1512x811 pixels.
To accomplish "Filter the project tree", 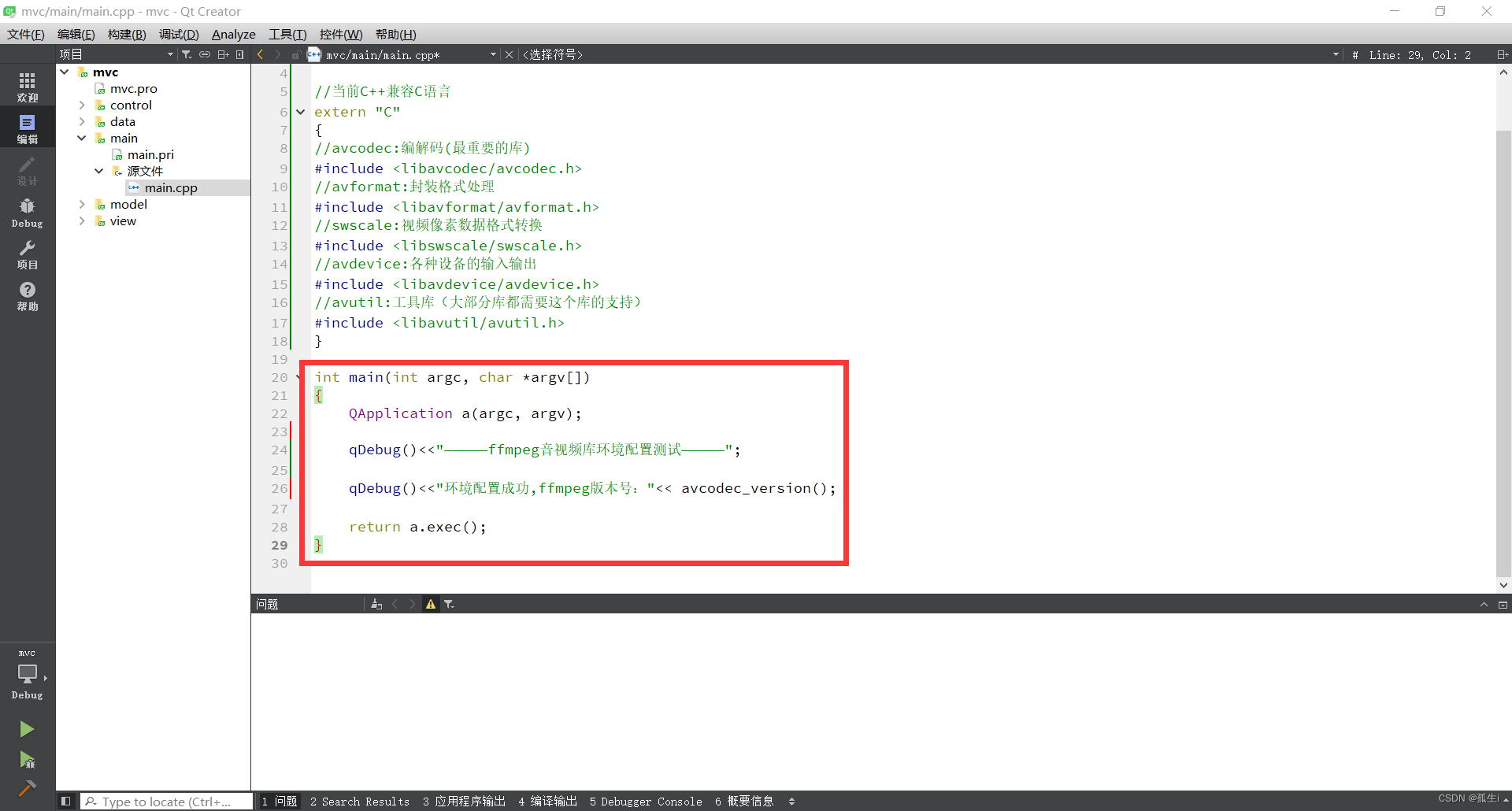I will coord(187,54).
